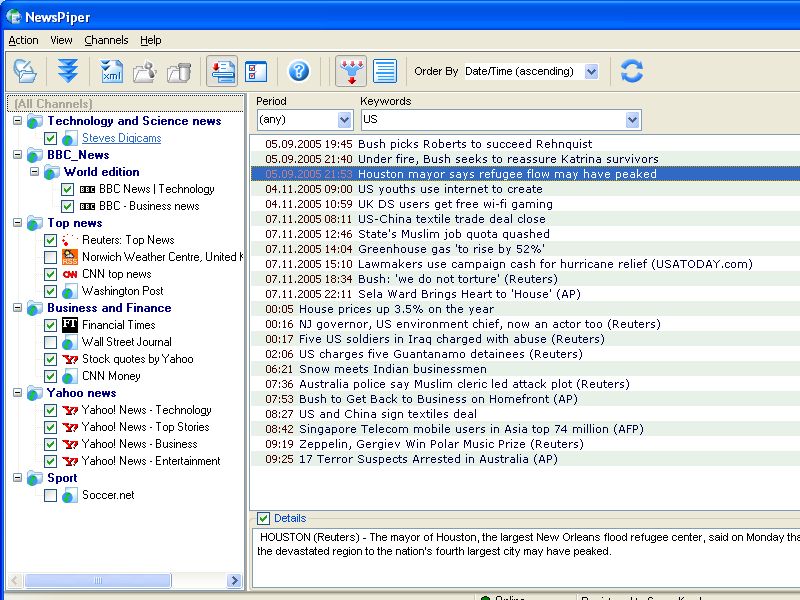Screen dimensions: 800x600
Task: Open the Period dropdown list
Action: tap(344, 120)
